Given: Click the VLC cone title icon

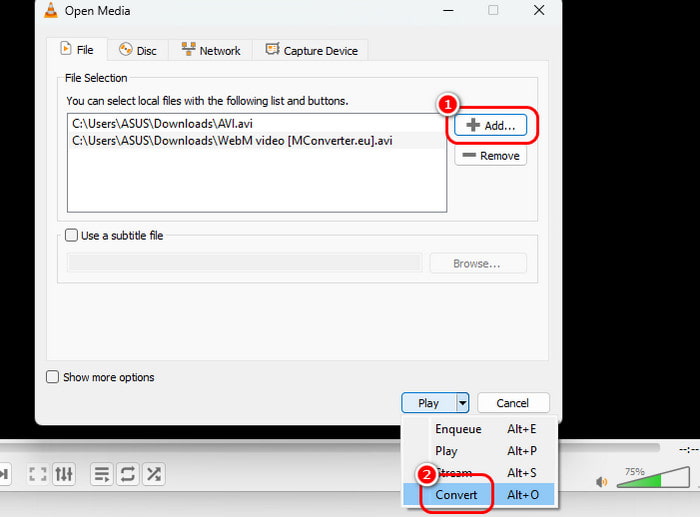Looking at the screenshot, I should click(x=51, y=10).
